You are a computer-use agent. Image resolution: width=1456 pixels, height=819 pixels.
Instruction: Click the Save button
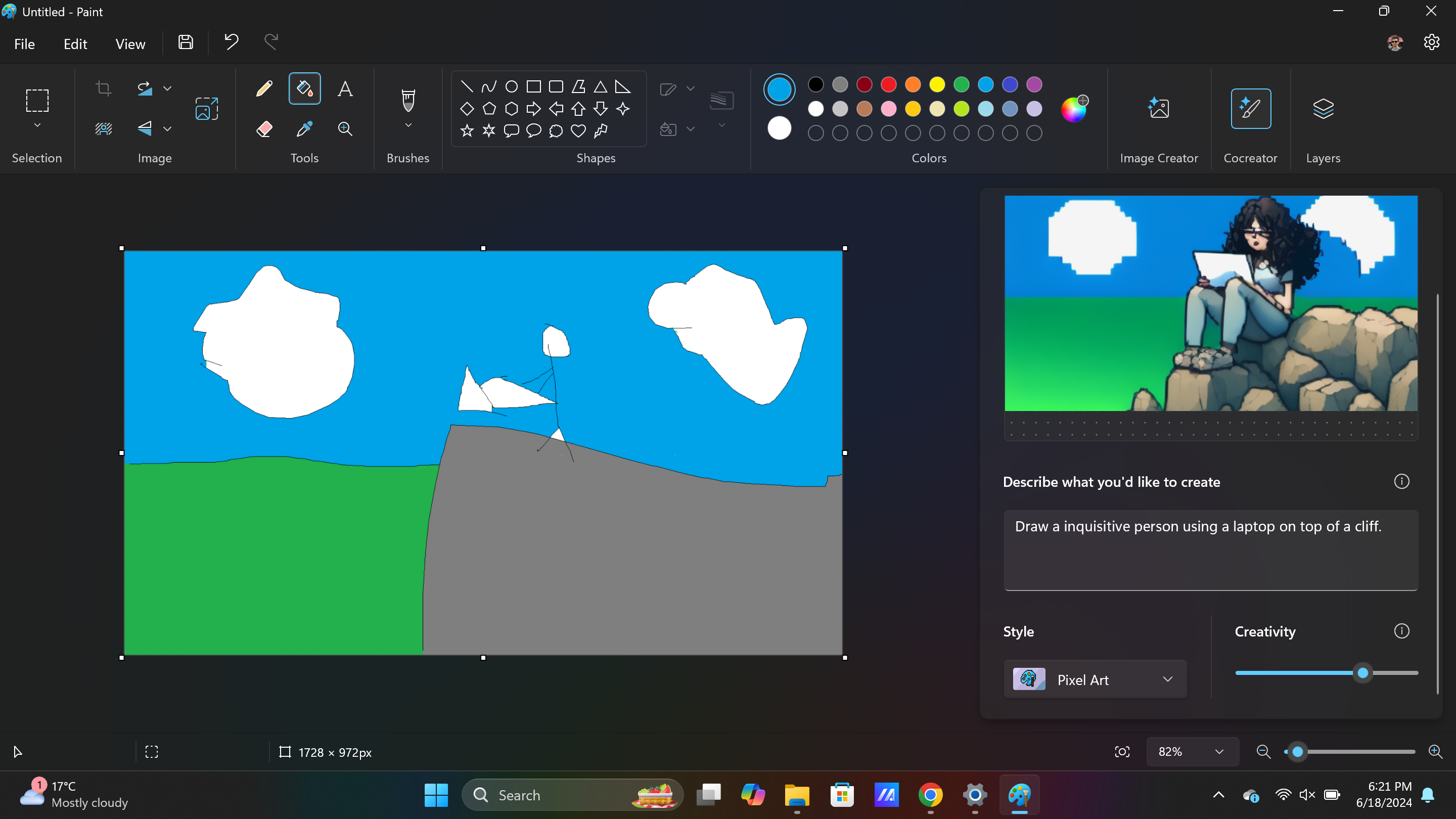click(x=186, y=42)
